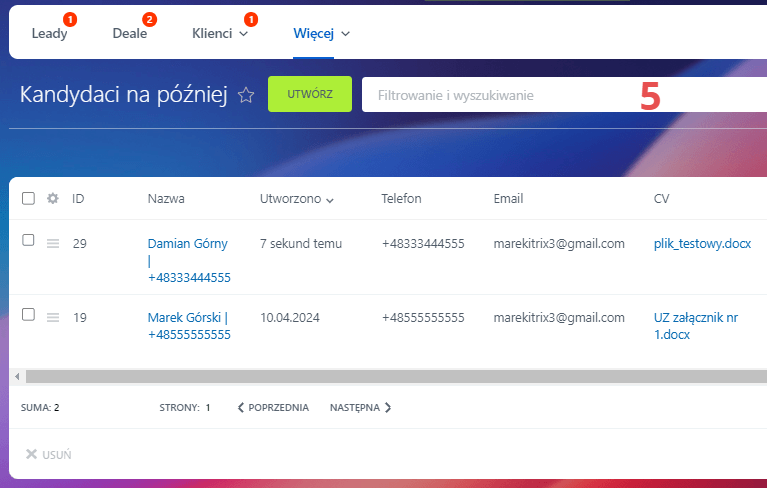
Task: Open Damian Górny candidate record
Action: pyautogui.click(x=187, y=243)
